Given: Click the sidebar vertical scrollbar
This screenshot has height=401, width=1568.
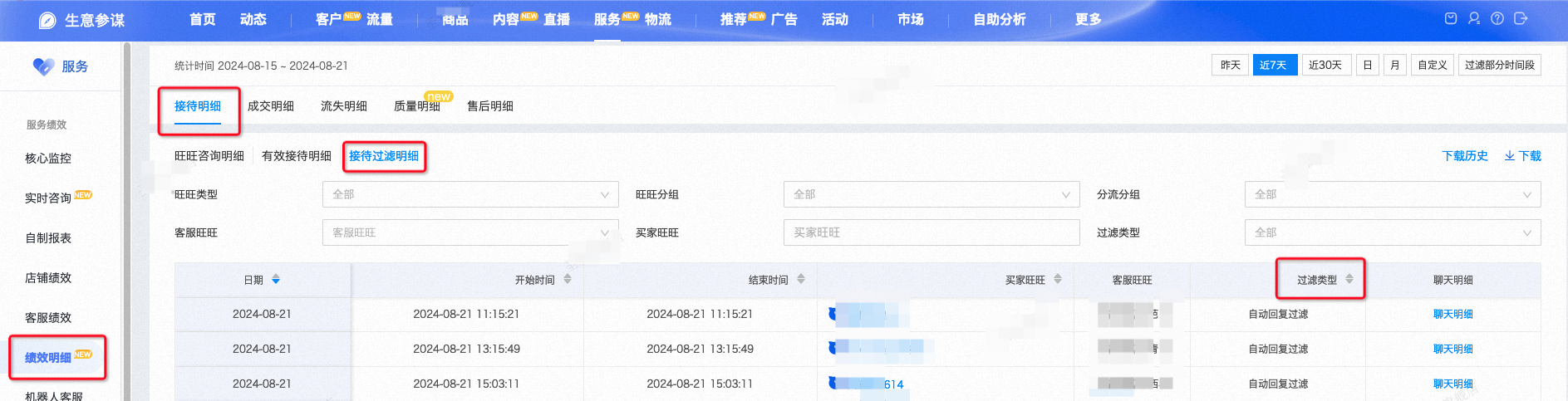Looking at the screenshot, I should click(x=127, y=221).
